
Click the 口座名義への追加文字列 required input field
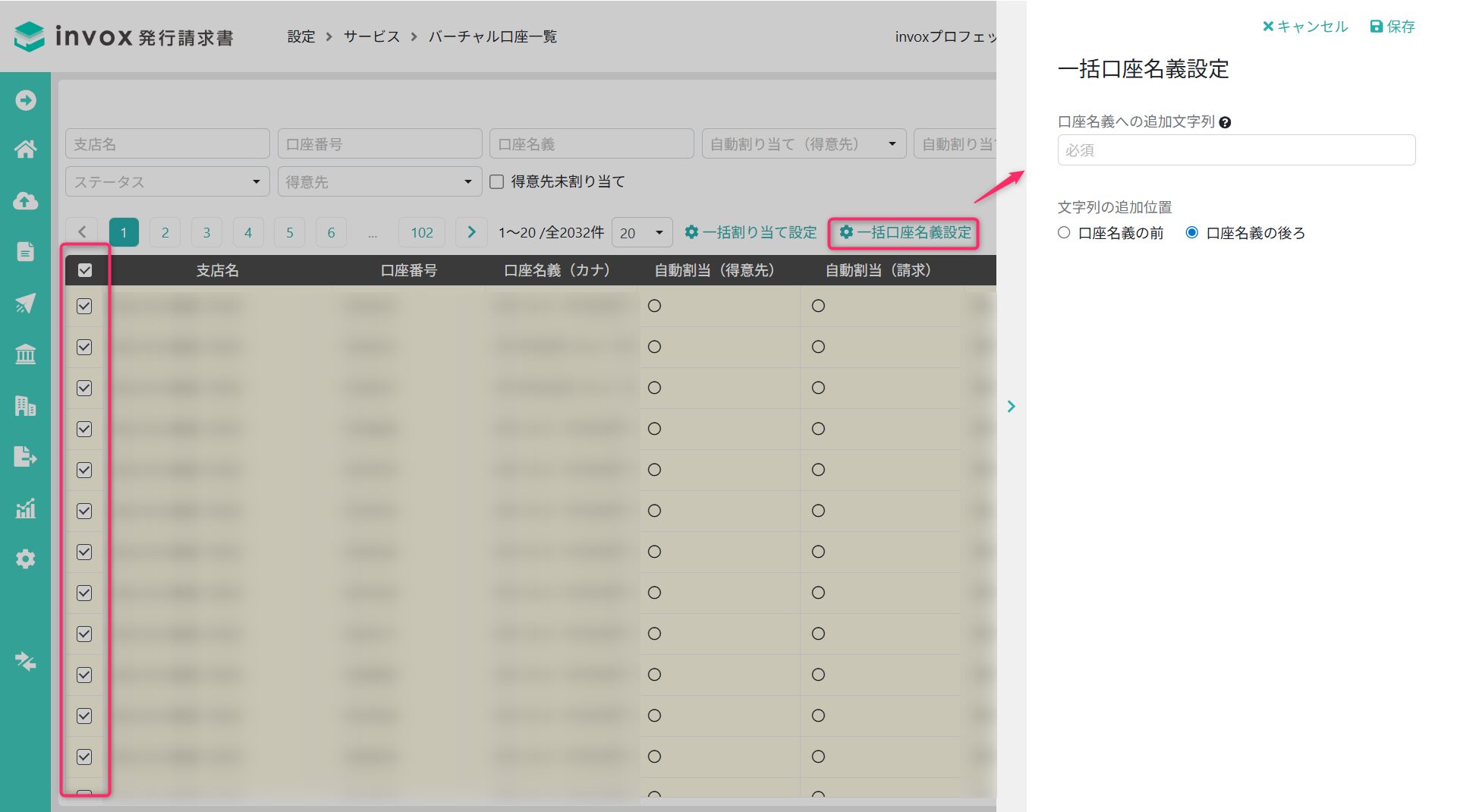click(1235, 150)
